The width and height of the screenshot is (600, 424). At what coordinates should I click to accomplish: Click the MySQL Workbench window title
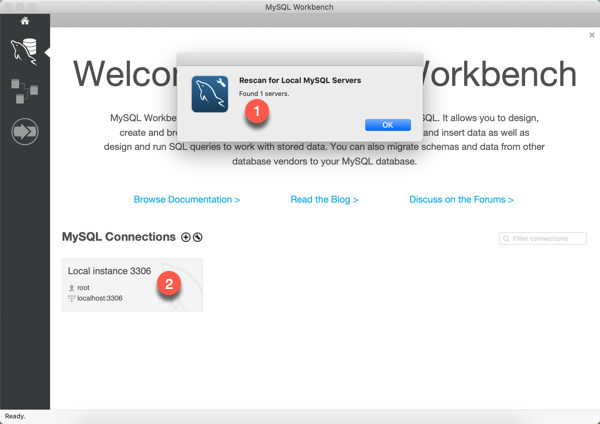299,7
